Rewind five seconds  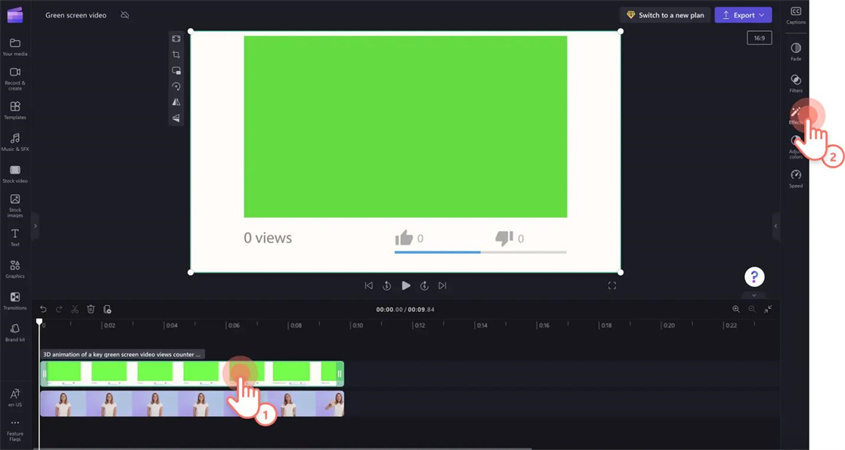pos(387,286)
